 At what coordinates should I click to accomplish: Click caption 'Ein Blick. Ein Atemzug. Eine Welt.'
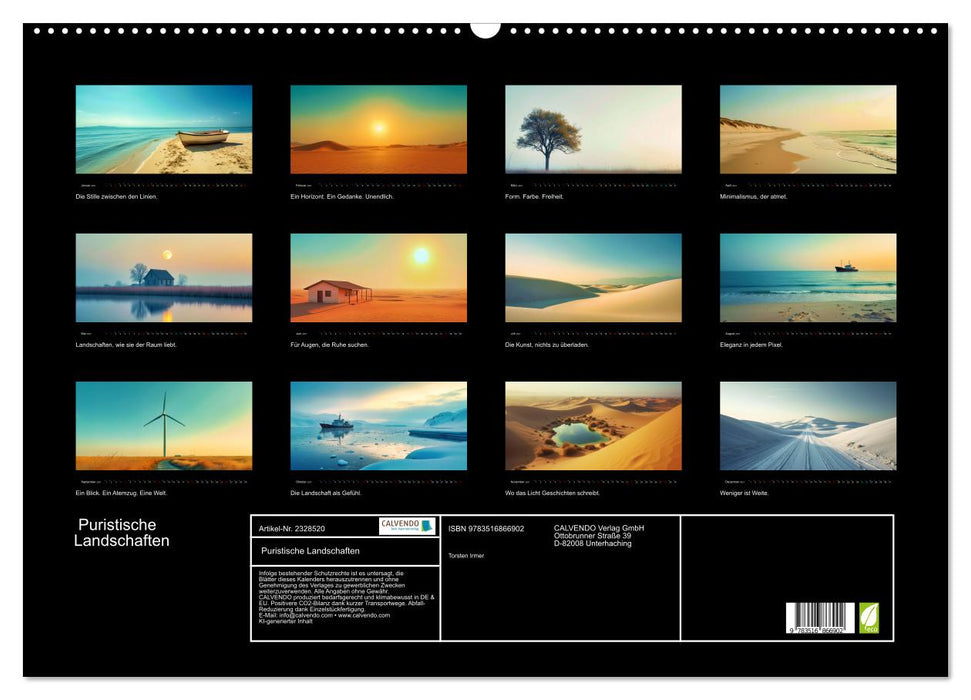(121, 493)
